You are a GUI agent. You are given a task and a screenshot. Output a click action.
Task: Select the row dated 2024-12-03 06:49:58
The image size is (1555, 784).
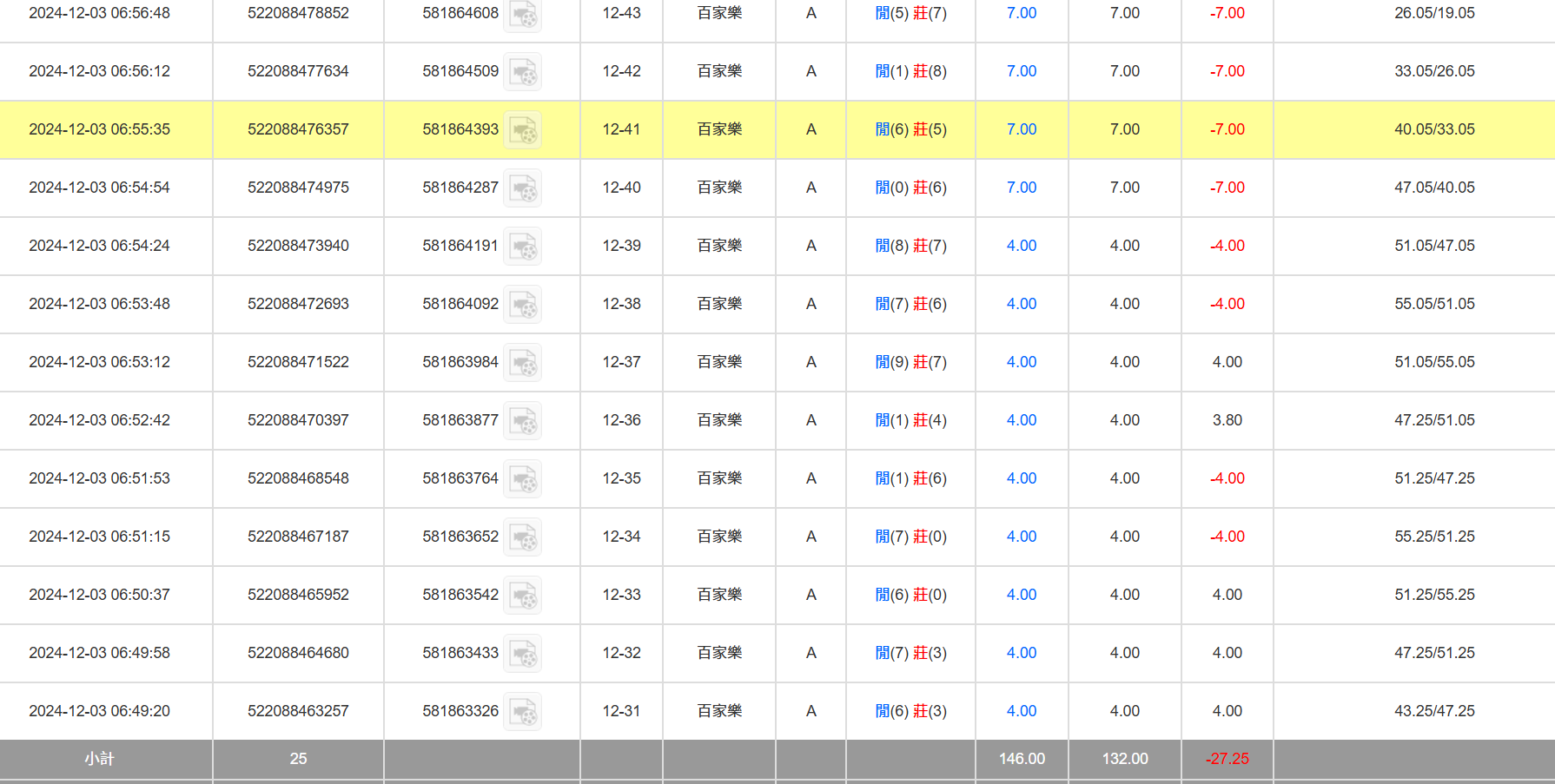(100, 653)
